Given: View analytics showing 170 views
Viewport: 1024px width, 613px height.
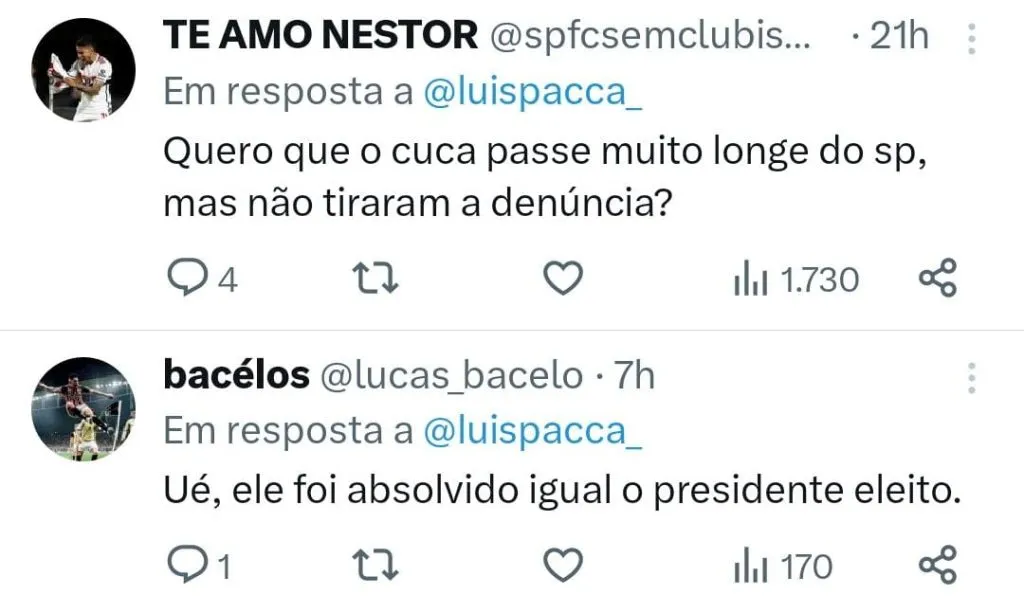Looking at the screenshot, I should [x=782, y=567].
